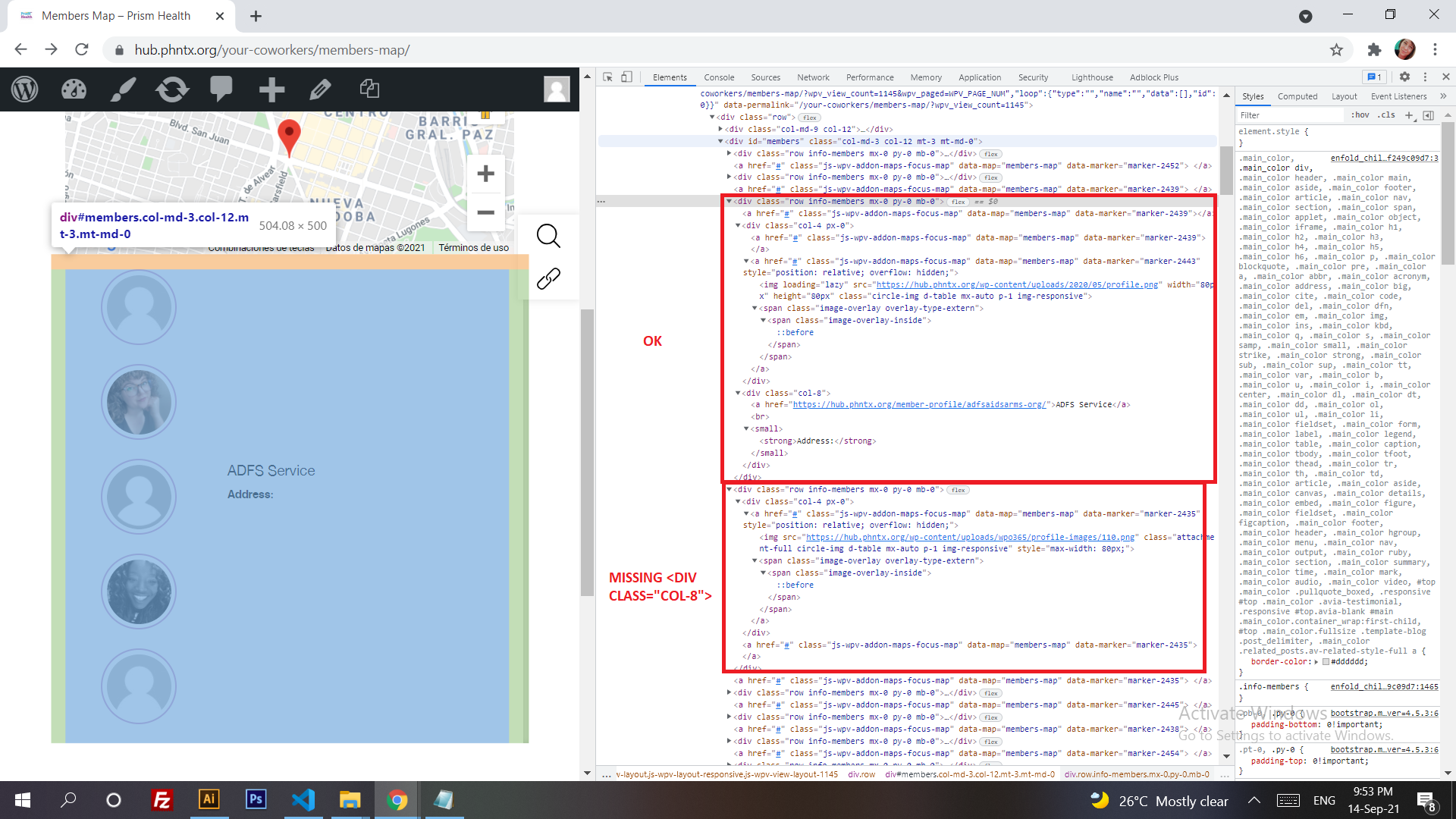Zoom out on the Google map

[x=486, y=212]
